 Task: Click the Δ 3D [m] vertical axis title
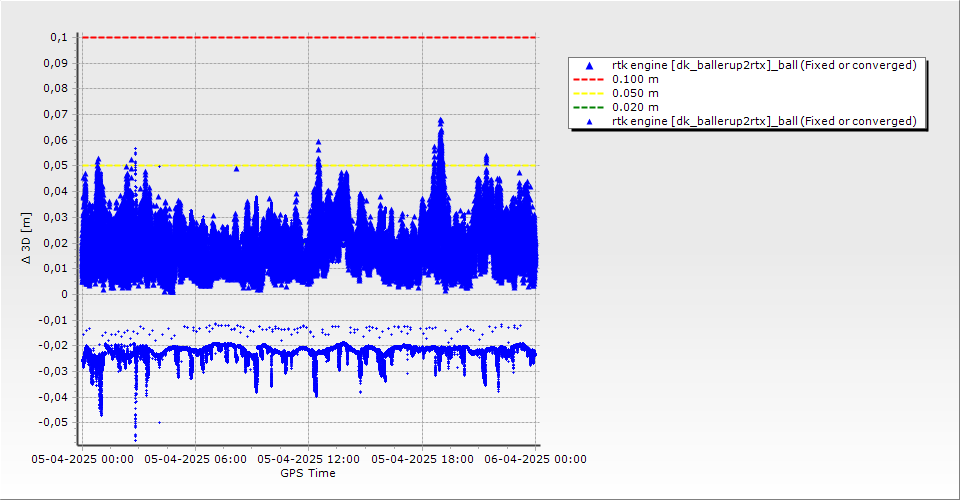tap(27, 236)
